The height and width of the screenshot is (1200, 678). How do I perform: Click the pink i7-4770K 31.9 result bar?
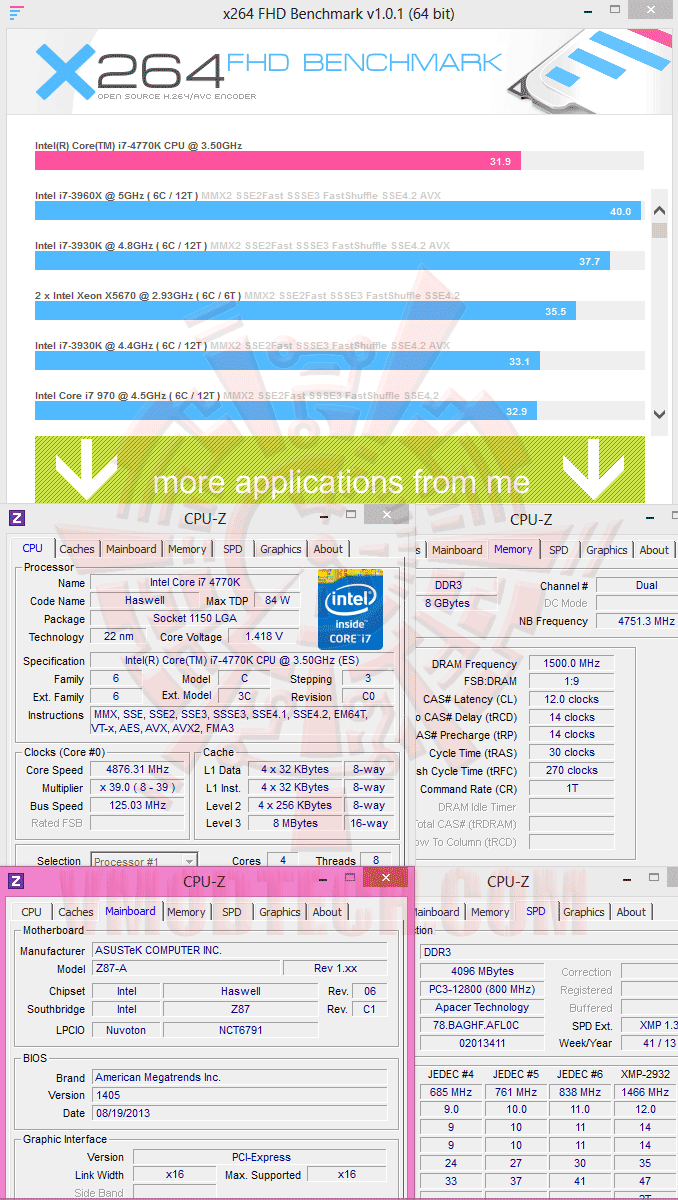point(278,161)
